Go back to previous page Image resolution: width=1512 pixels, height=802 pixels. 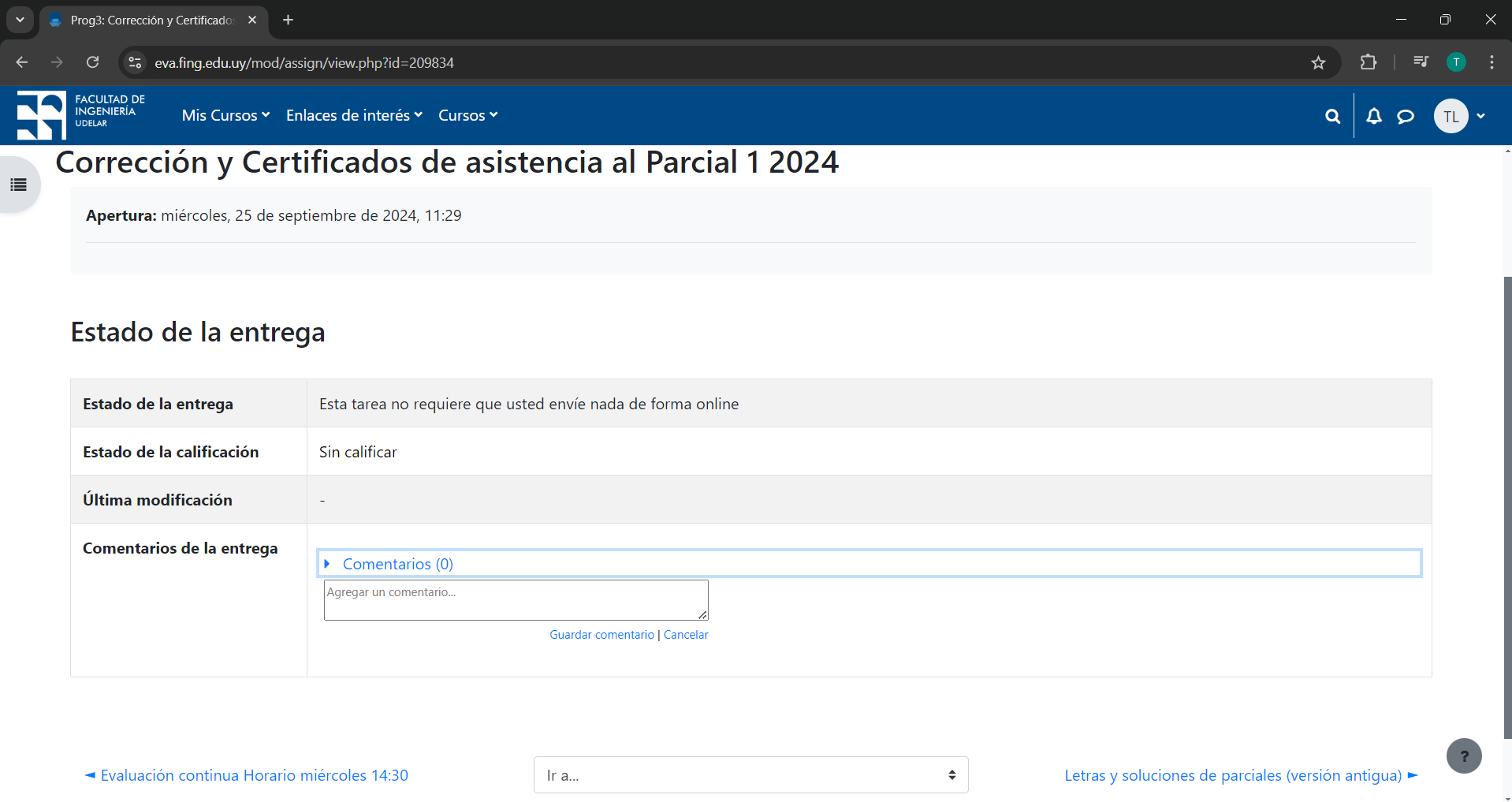click(22, 62)
